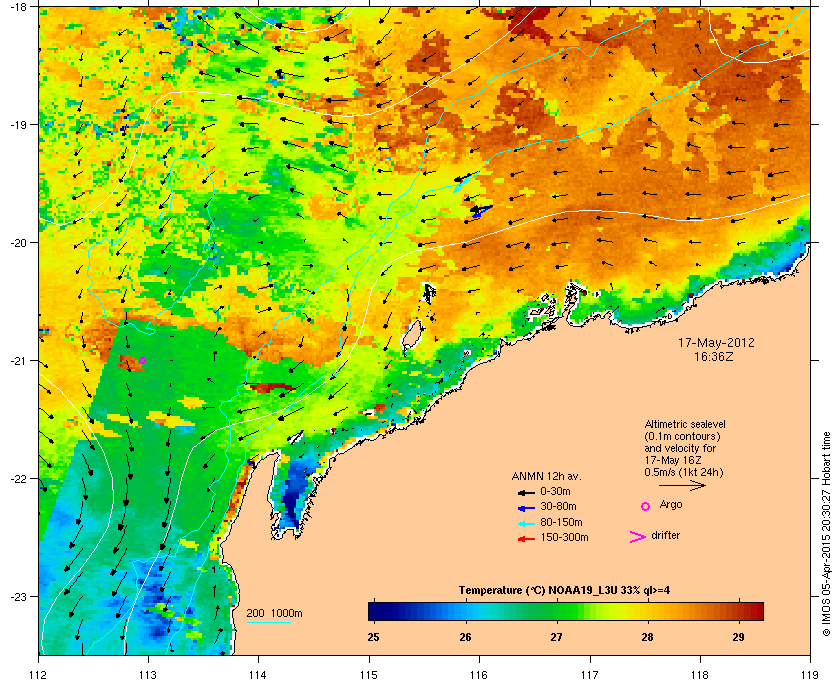The image size is (840, 680).
Task: Click the "0.5m/s (1kt 24h)" text
Action: (684, 473)
